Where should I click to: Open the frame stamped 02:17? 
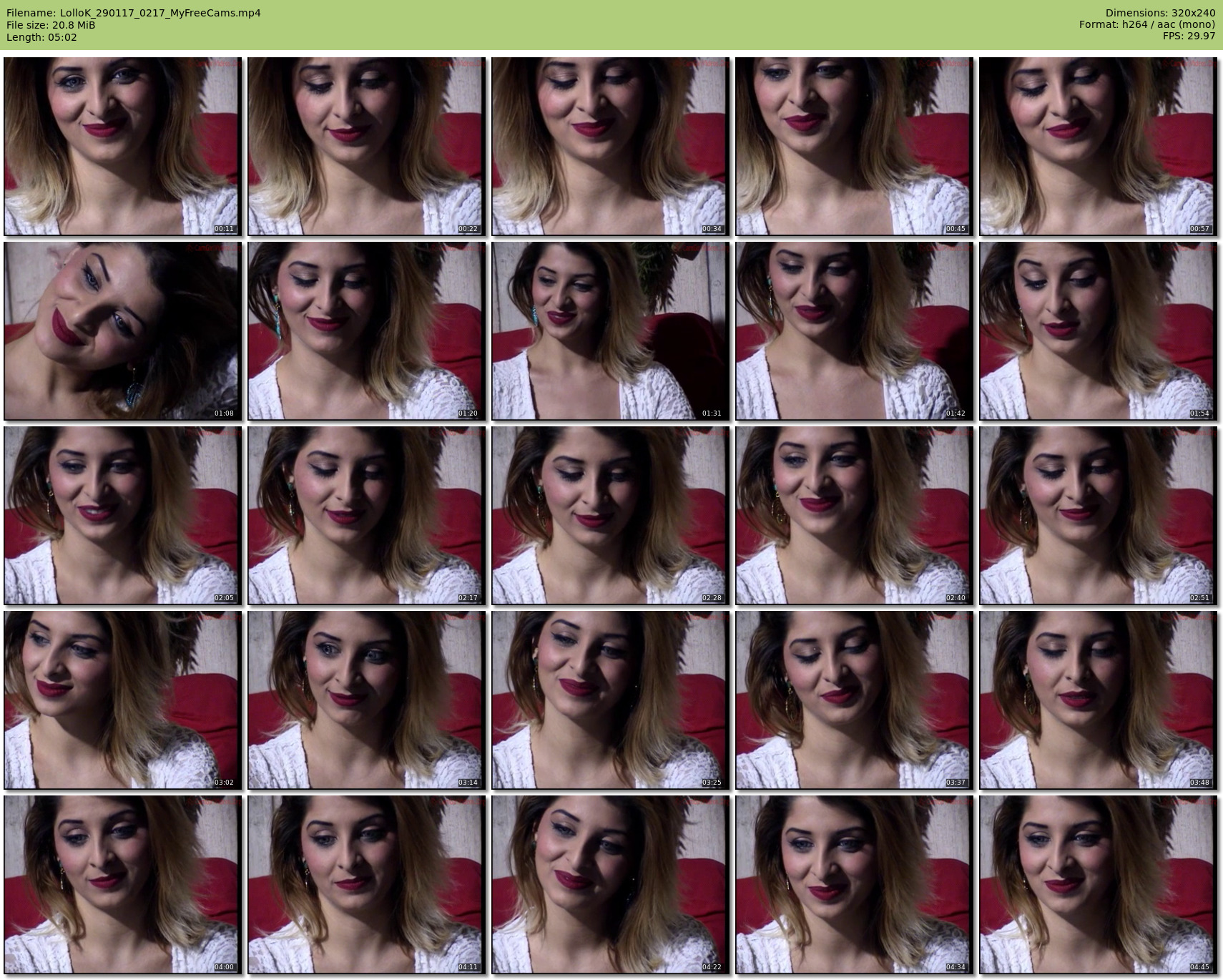(x=366, y=516)
